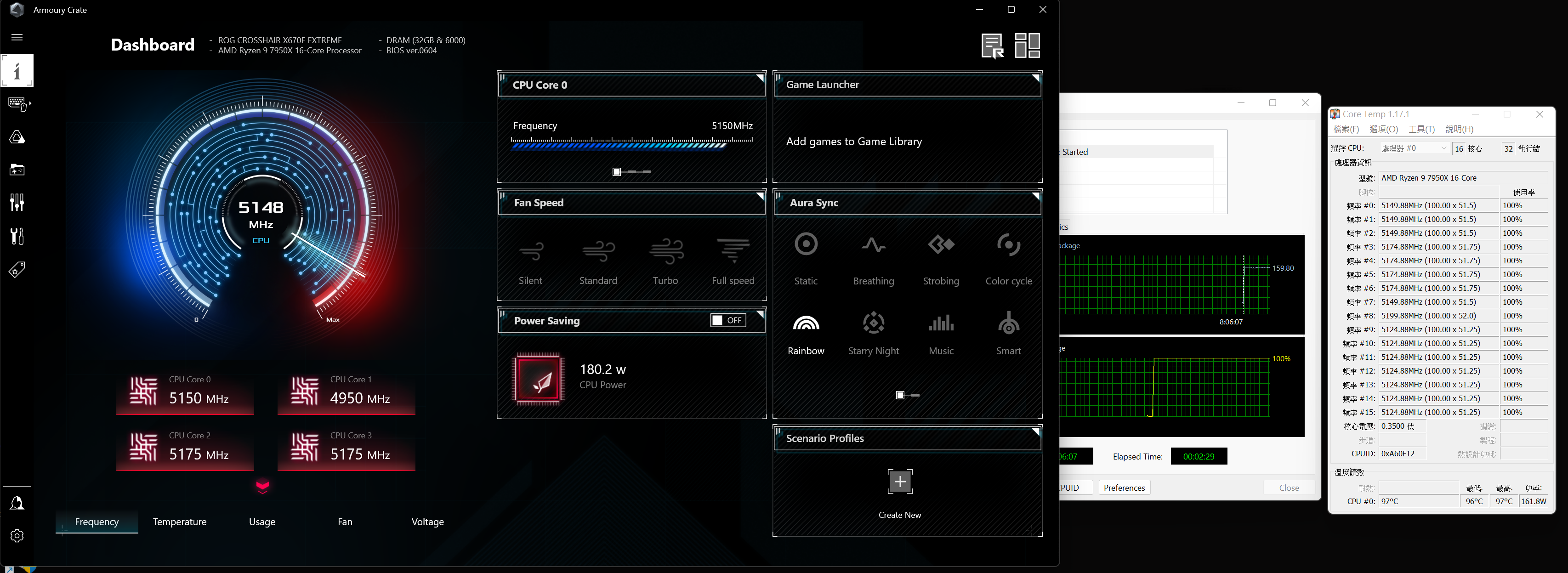Viewport: 1568px width, 573px height.
Task: Select Turbo fan speed mode
Action: 665,262
